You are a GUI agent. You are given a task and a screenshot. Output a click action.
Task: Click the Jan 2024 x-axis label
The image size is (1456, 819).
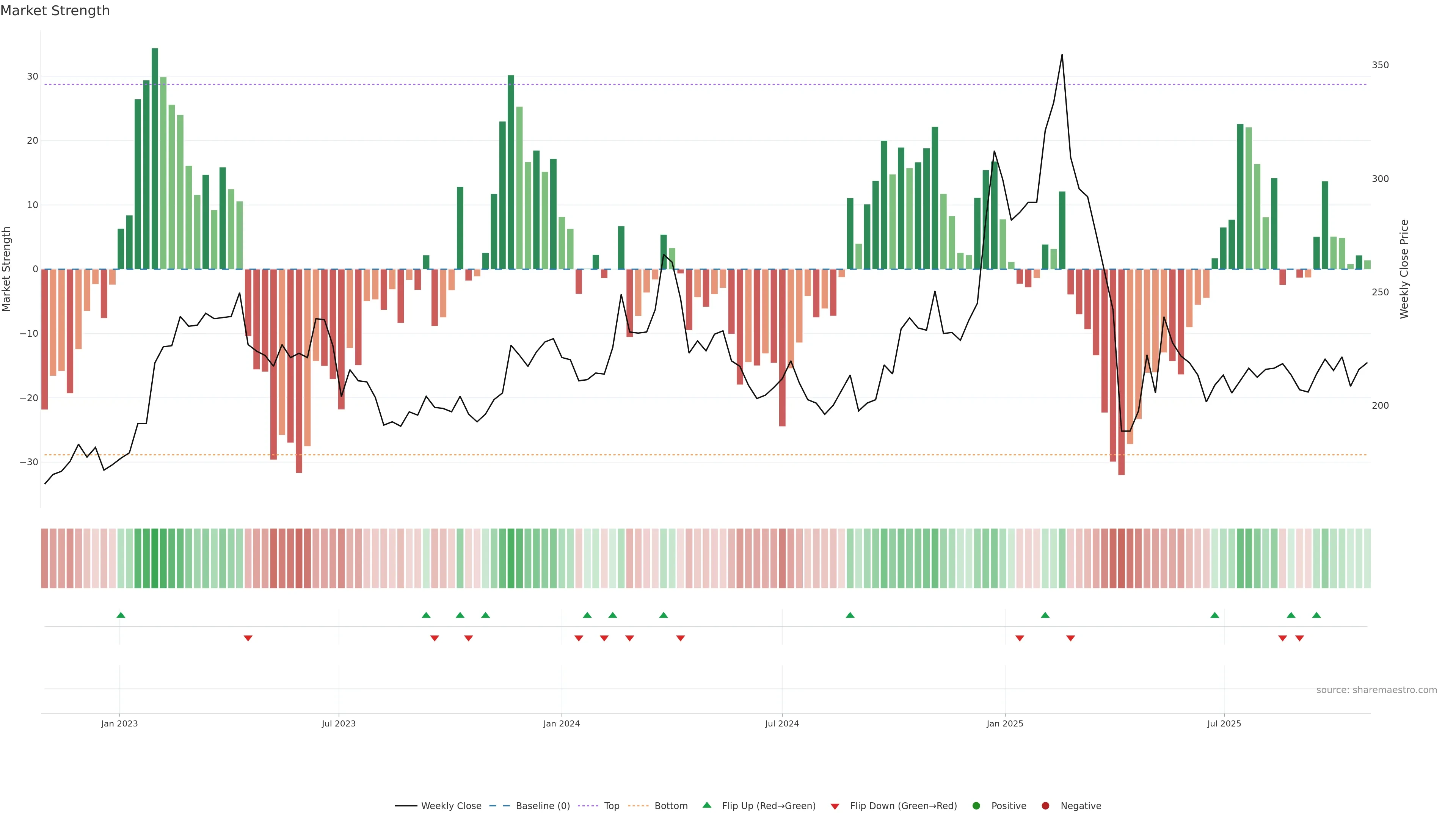[561, 723]
